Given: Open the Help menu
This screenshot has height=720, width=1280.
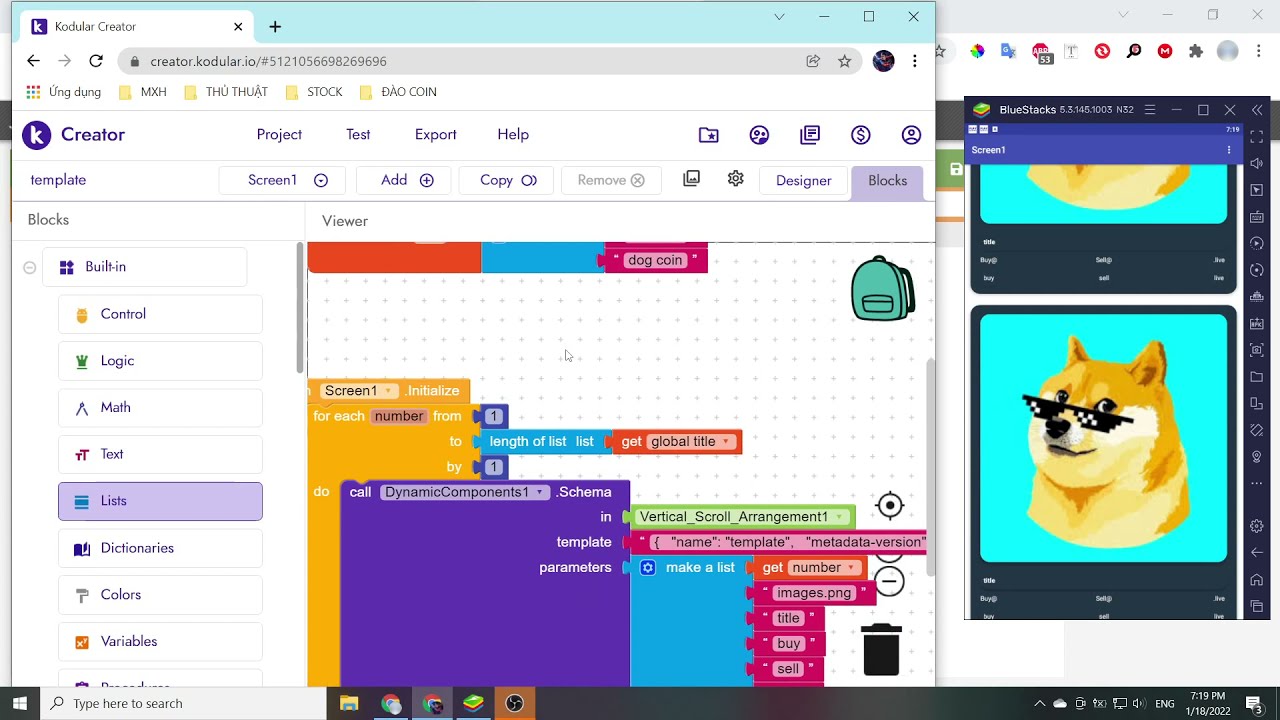Looking at the screenshot, I should point(513,135).
